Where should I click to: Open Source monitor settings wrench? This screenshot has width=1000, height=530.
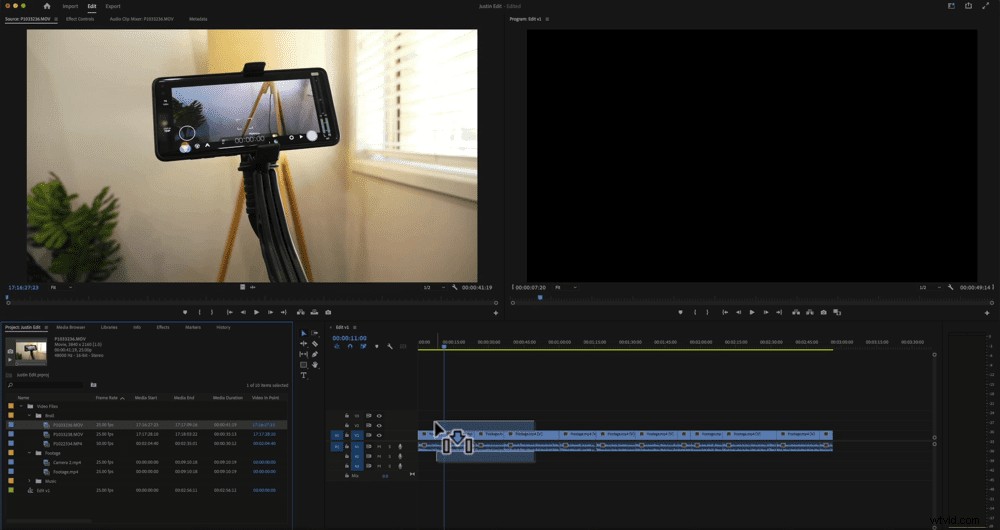click(x=455, y=288)
